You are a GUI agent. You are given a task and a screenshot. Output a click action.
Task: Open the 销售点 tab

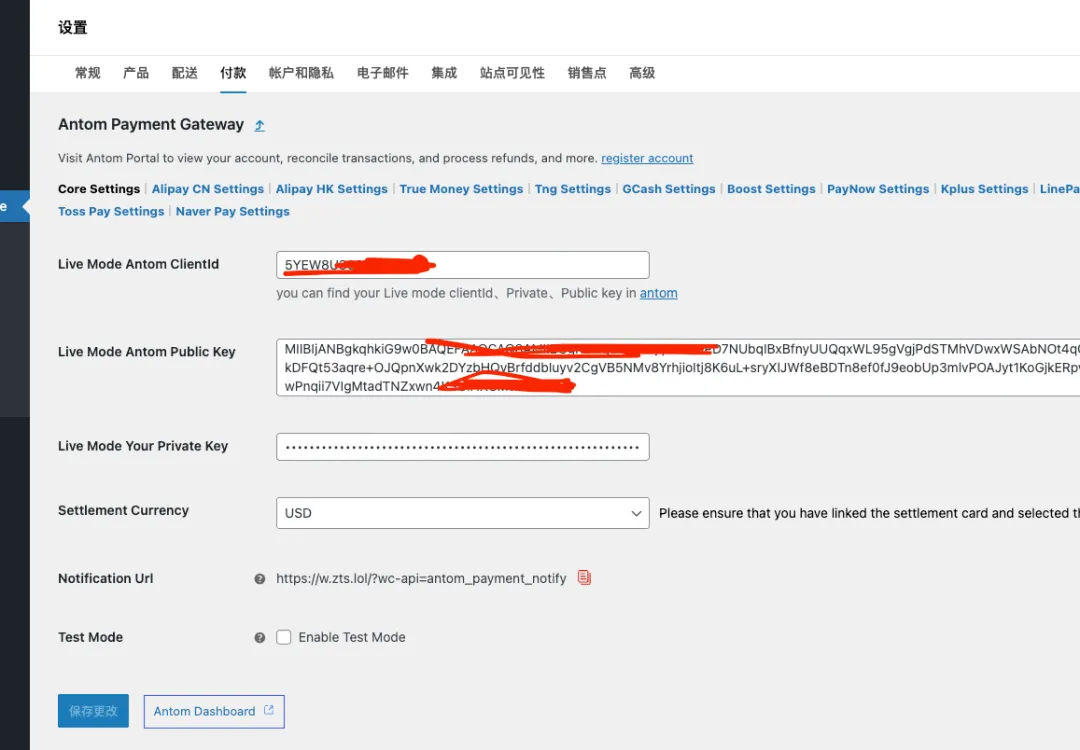[587, 73]
